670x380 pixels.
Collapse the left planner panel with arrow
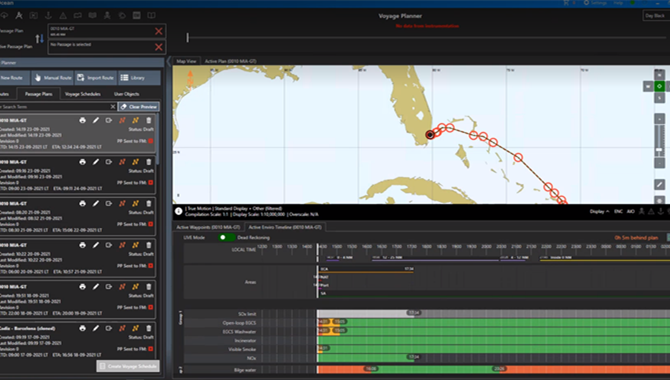pyautogui.click(x=169, y=61)
